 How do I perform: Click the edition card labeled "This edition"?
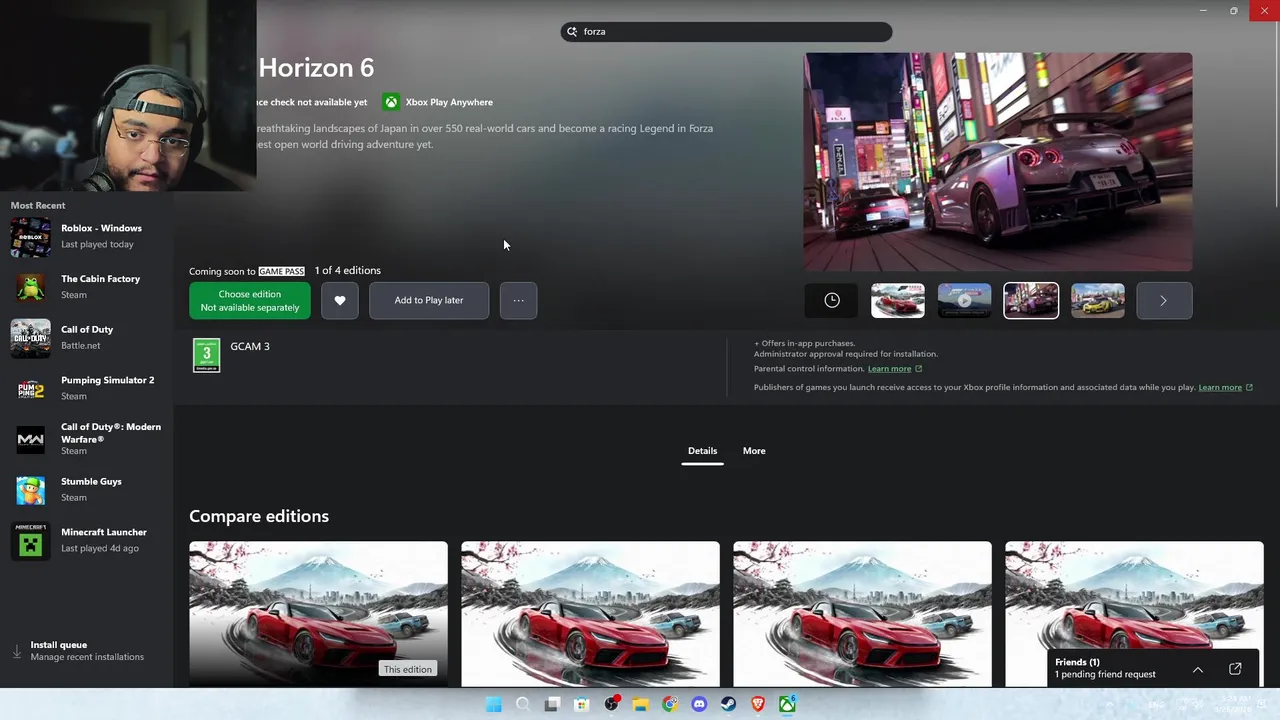click(318, 614)
